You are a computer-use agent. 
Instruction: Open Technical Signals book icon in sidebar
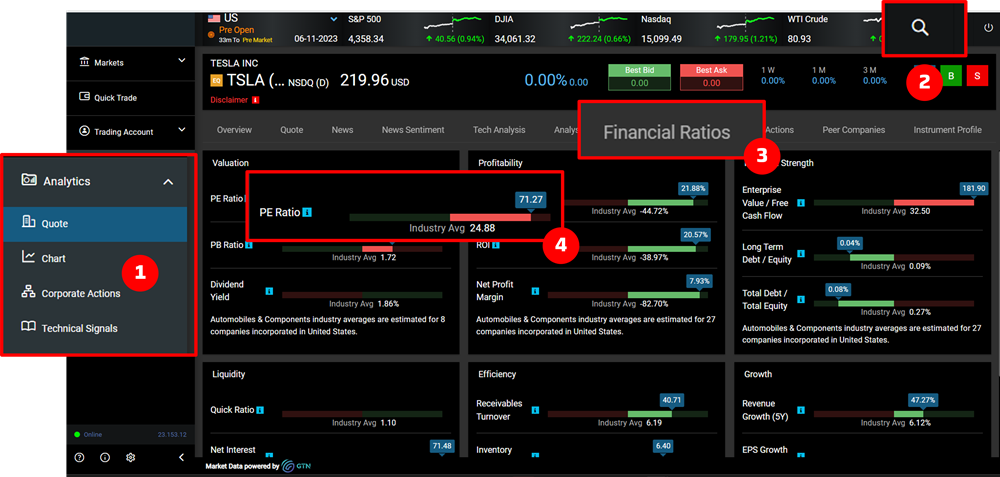point(28,327)
